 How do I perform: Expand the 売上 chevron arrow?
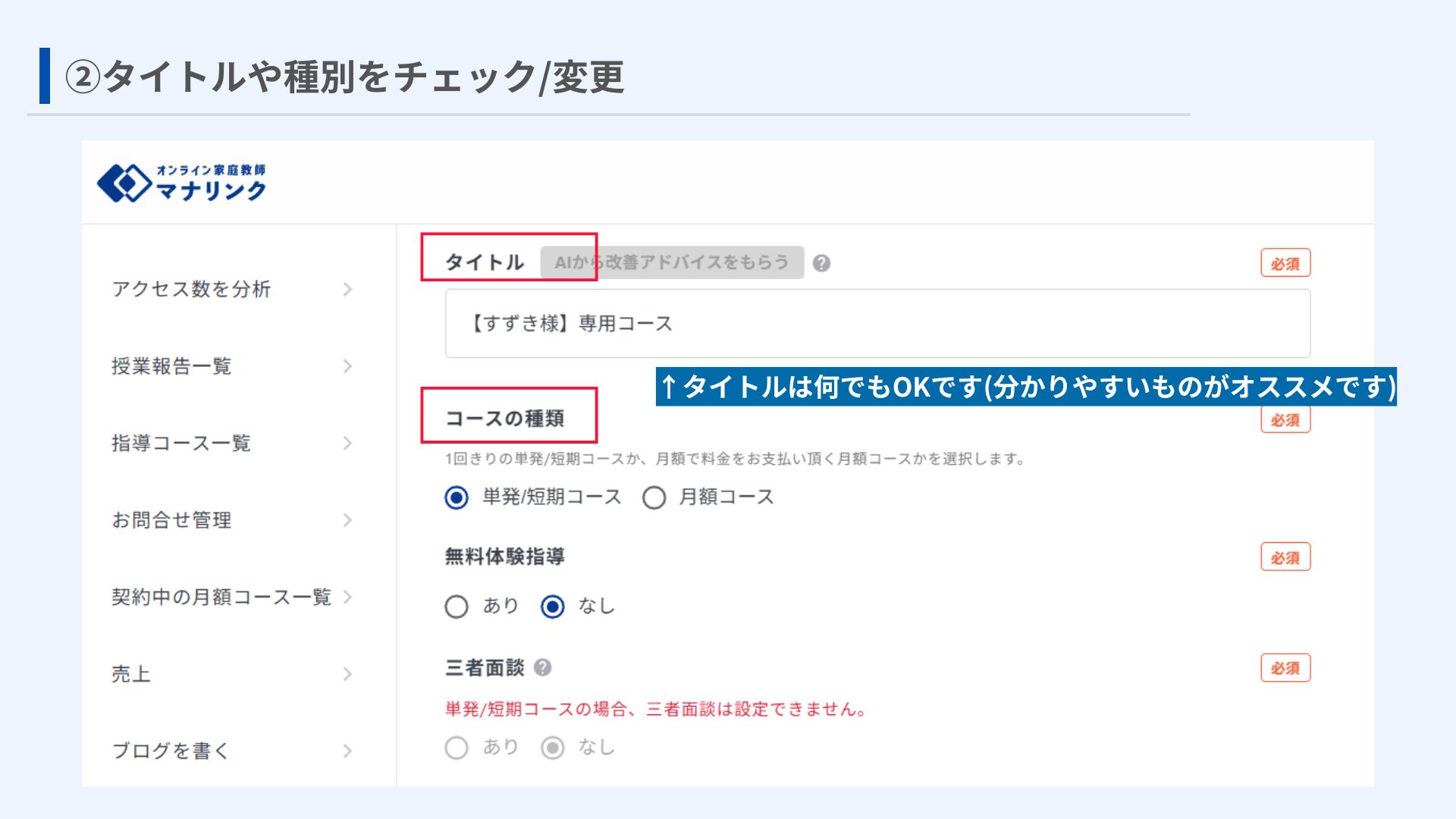click(x=347, y=674)
